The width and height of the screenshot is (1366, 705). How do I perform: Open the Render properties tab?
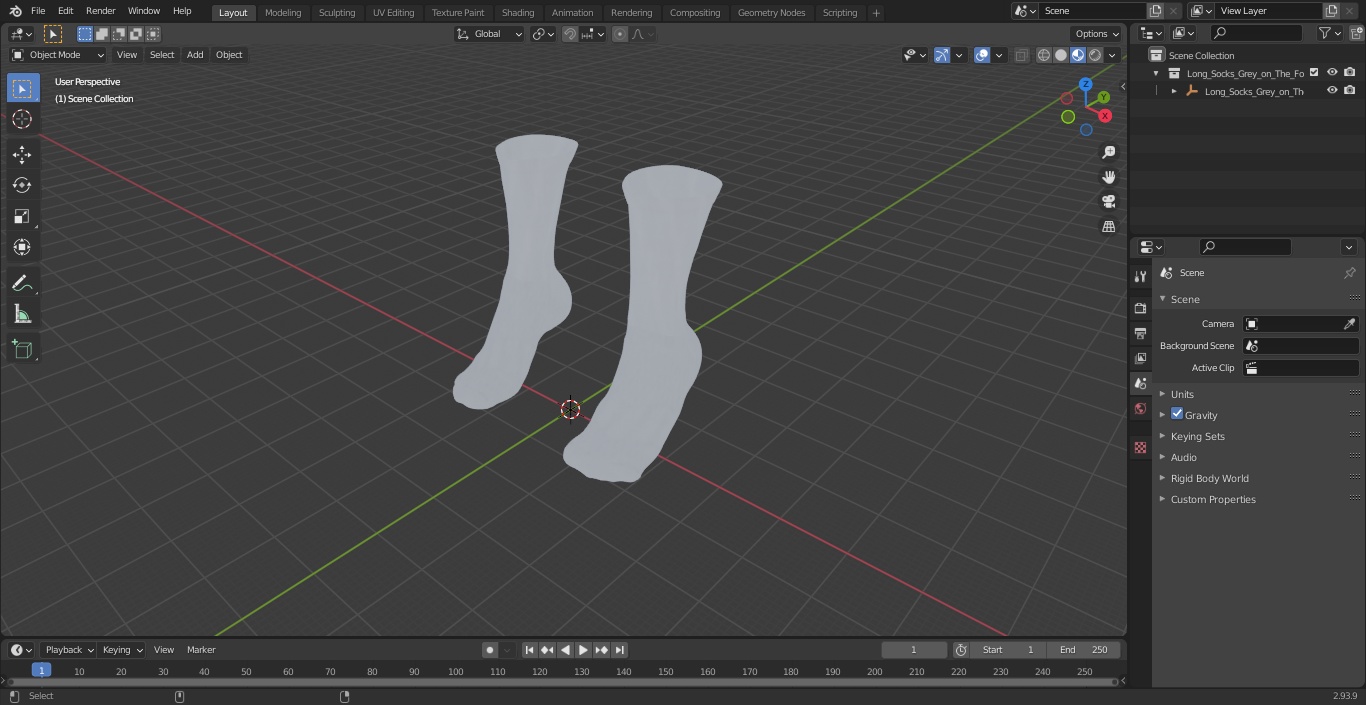point(1140,308)
